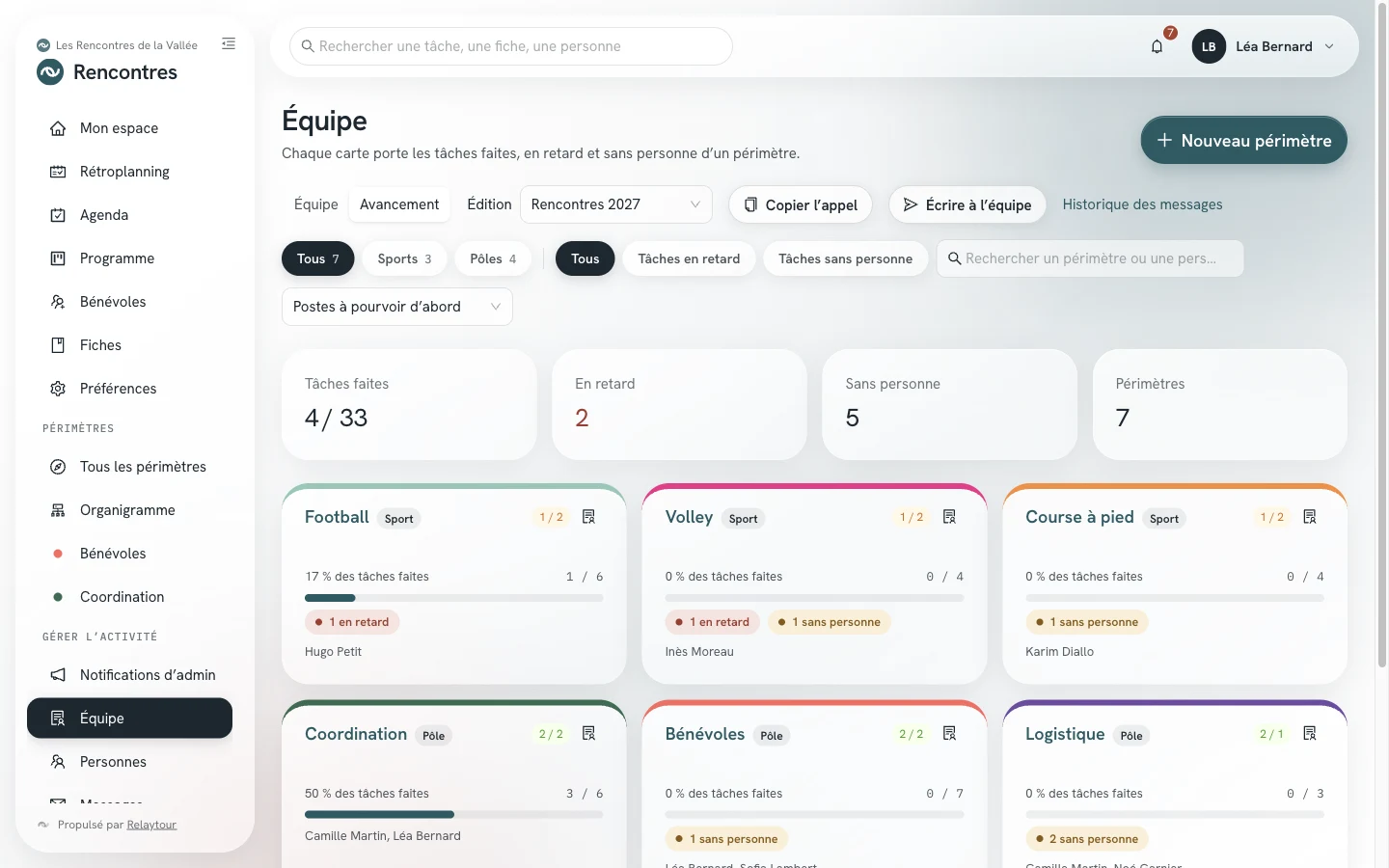Show only Tâches sans personne
Viewport: 1389px width, 868px height.
click(x=845, y=258)
